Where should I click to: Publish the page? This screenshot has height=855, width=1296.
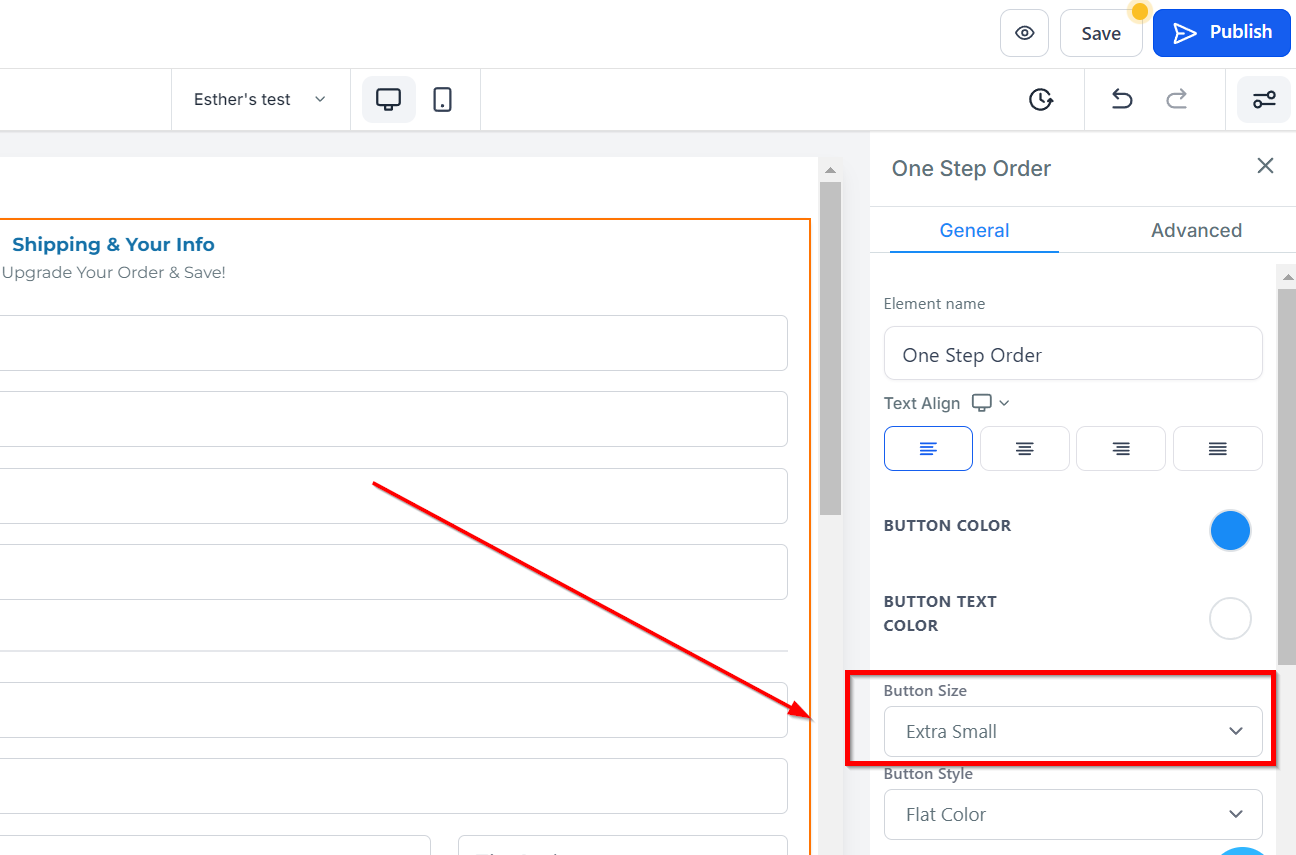tap(1222, 33)
